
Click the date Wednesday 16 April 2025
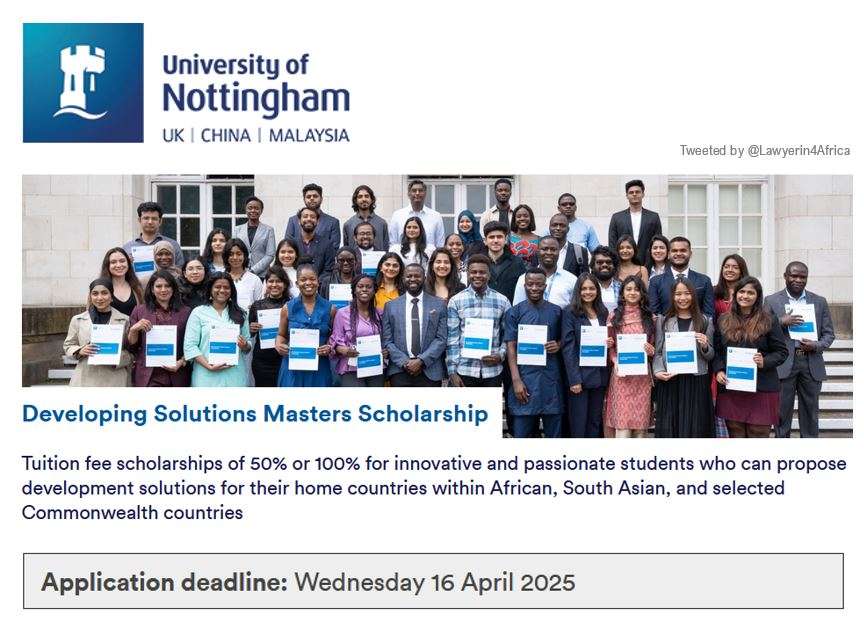pyautogui.click(x=435, y=582)
